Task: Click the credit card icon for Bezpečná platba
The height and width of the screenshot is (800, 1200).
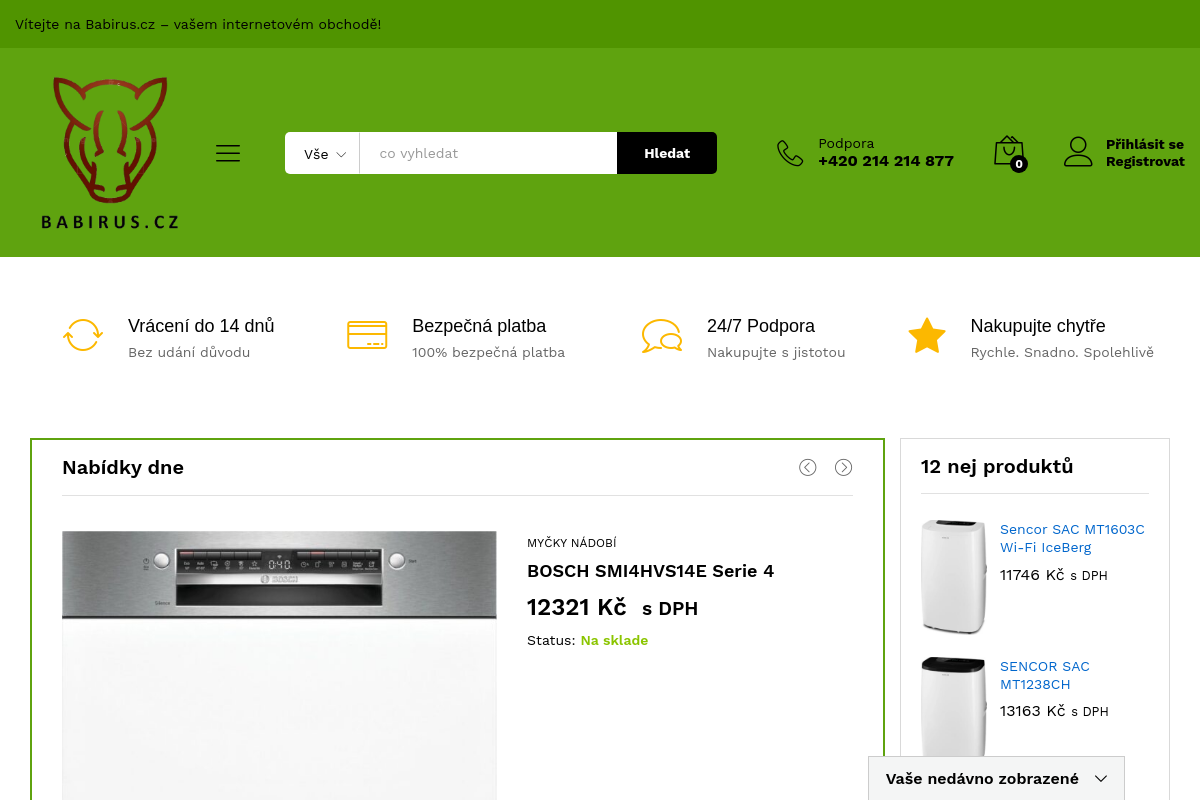Action: coord(367,335)
